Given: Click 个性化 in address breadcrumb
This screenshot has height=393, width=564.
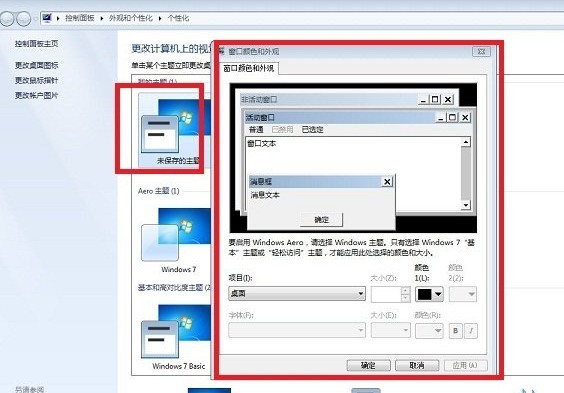Looking at the screenshot, I should pyautogui.click(x=178, y=18).
